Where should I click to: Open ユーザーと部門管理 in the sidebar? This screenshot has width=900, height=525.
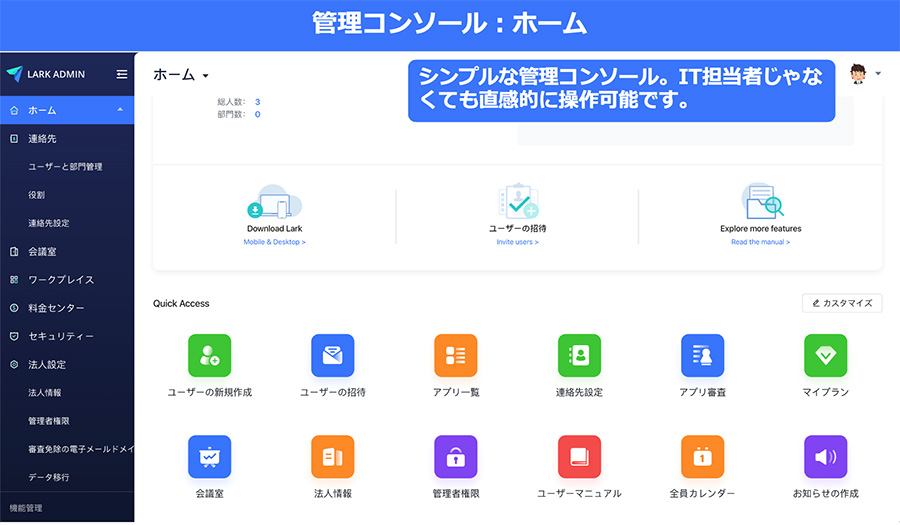click(65, 166)
